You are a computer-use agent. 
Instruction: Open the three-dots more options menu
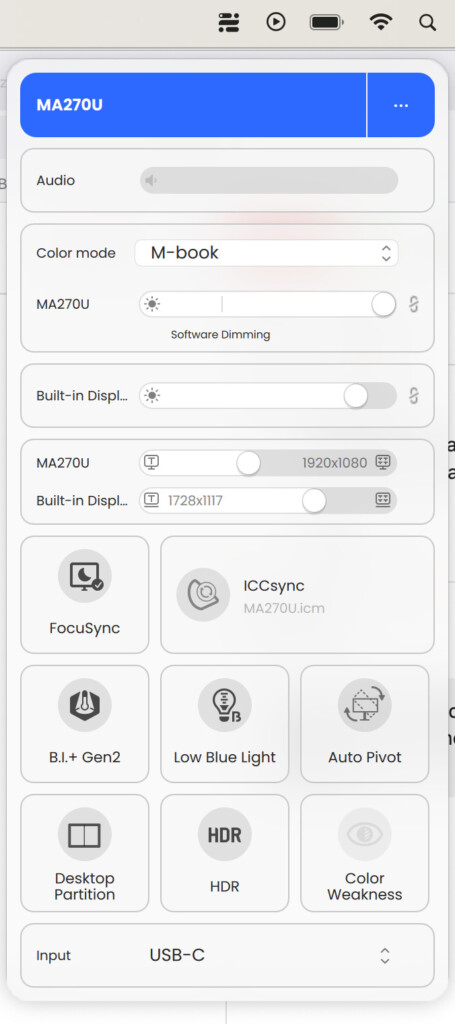[401, 105]
